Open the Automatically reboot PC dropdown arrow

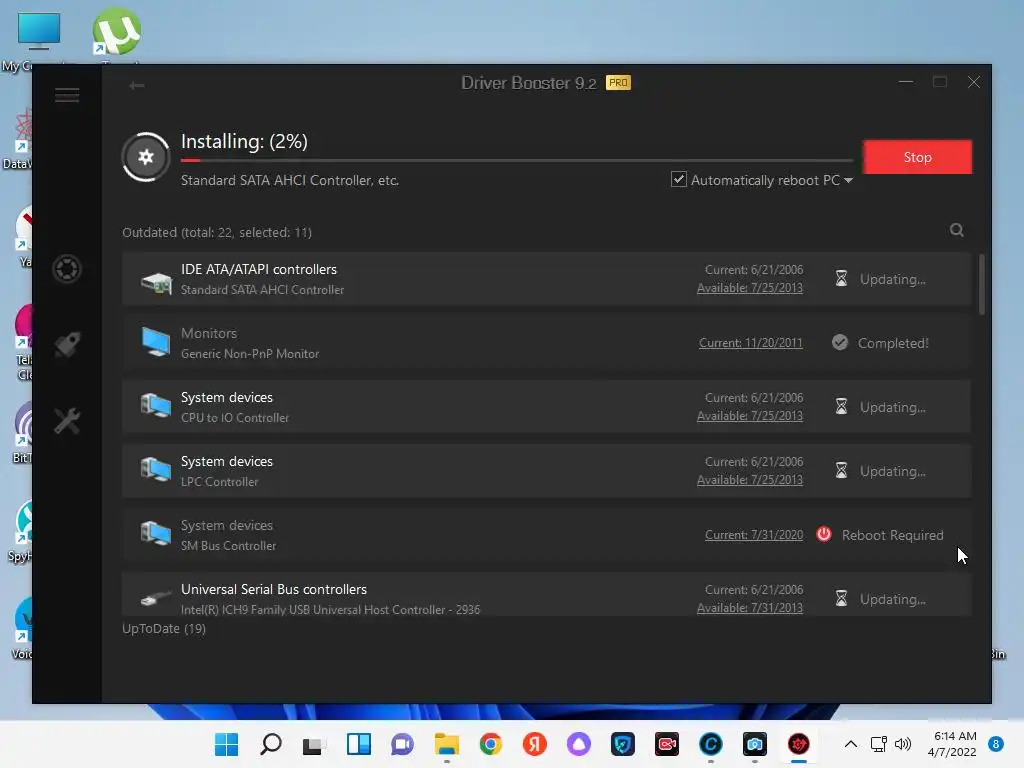click(848, 180)
